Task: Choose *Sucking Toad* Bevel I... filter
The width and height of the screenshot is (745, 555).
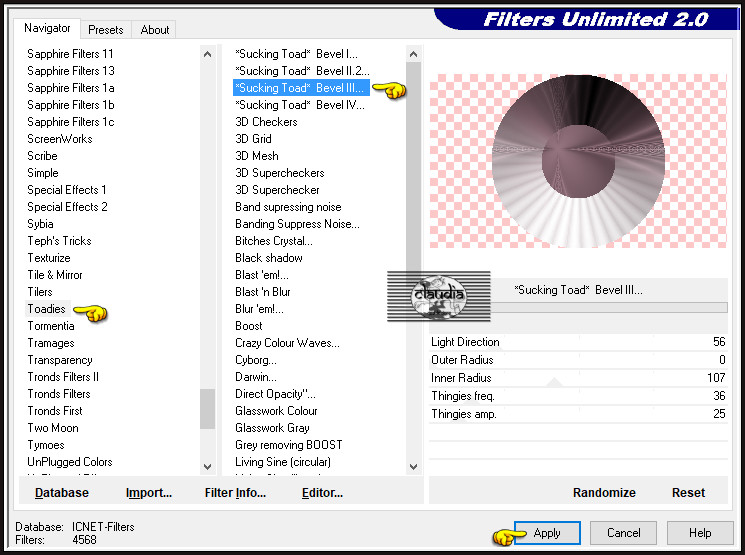Action: (x=296, y=54)
